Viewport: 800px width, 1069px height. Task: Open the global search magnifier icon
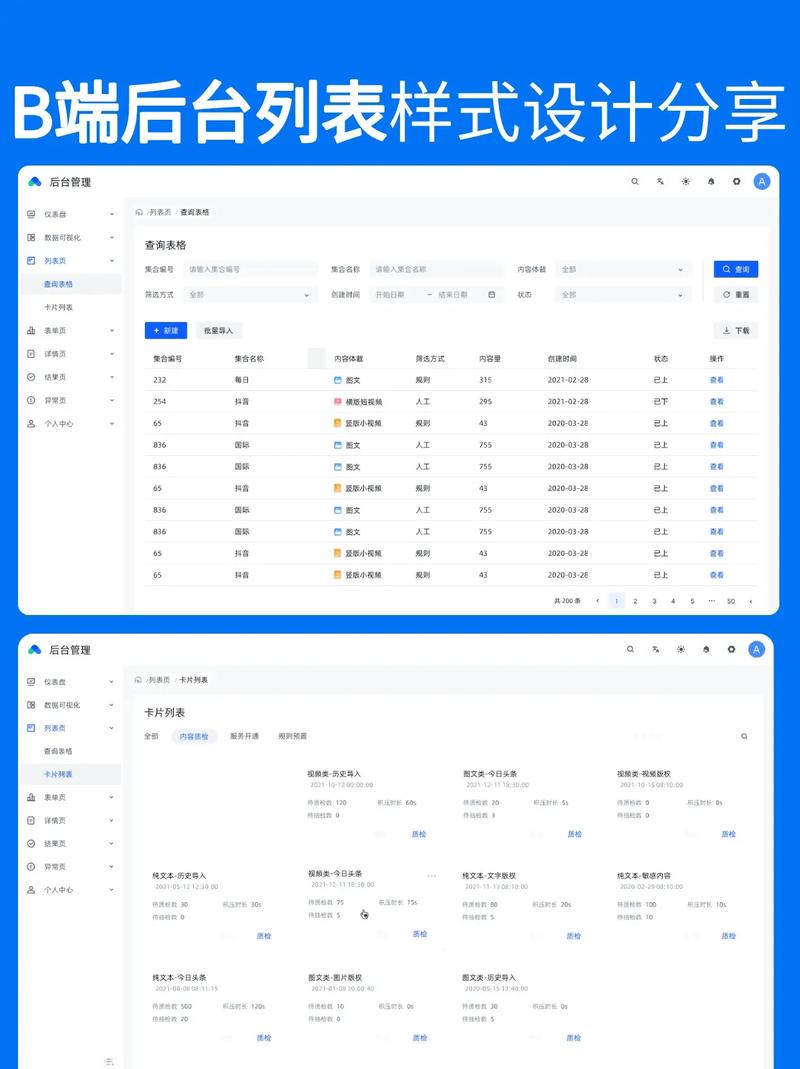point(635,182)
